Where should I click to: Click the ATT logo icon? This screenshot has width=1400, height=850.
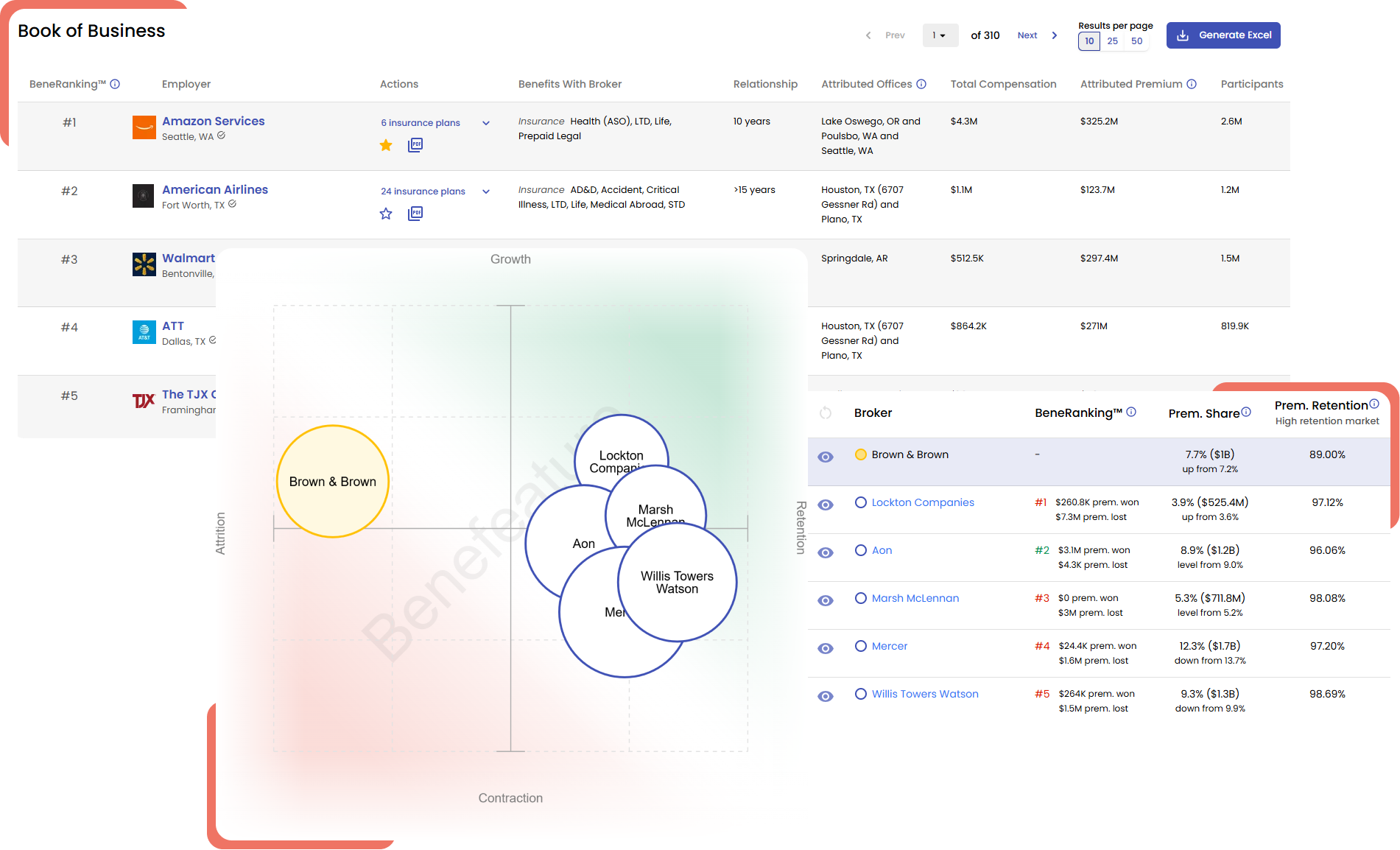144,332
